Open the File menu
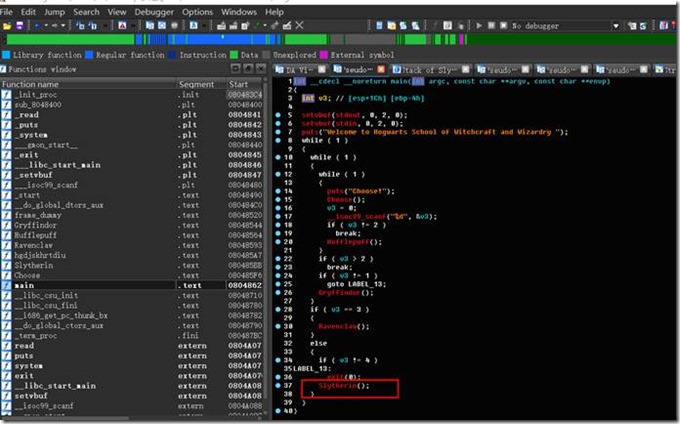This screenshot has width=680, height=424. click(7, 12)
